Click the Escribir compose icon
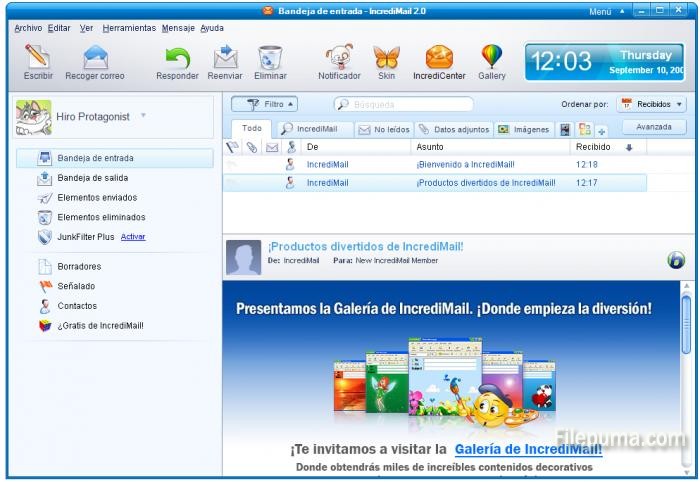The width and height of the screenshot is (700, 482). pyautogui.click(x=38, y=57)
